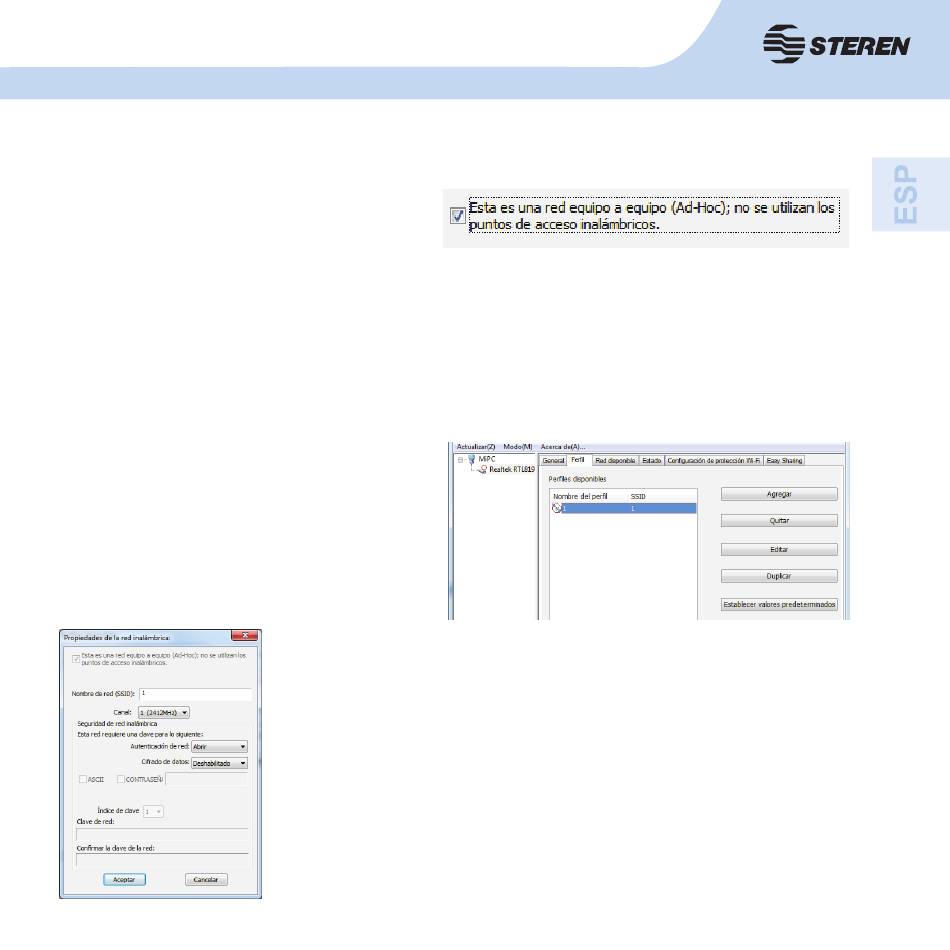The width and height of the screenshot is (950, 950).
Task: Check the ASCII checkbox
Action: (x=83, y=779)
